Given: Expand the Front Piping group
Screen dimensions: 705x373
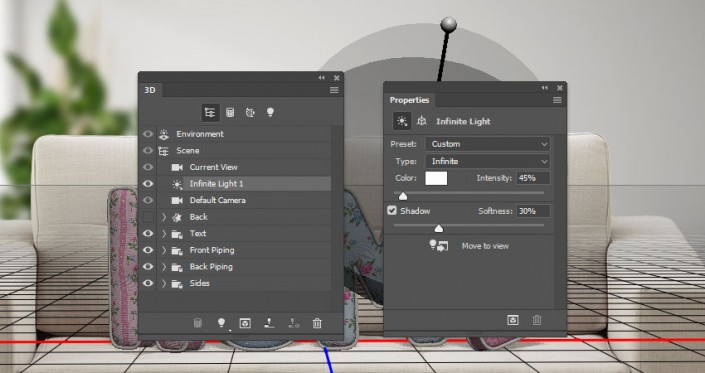Looking at the screenshot, I should click(164, 250).
